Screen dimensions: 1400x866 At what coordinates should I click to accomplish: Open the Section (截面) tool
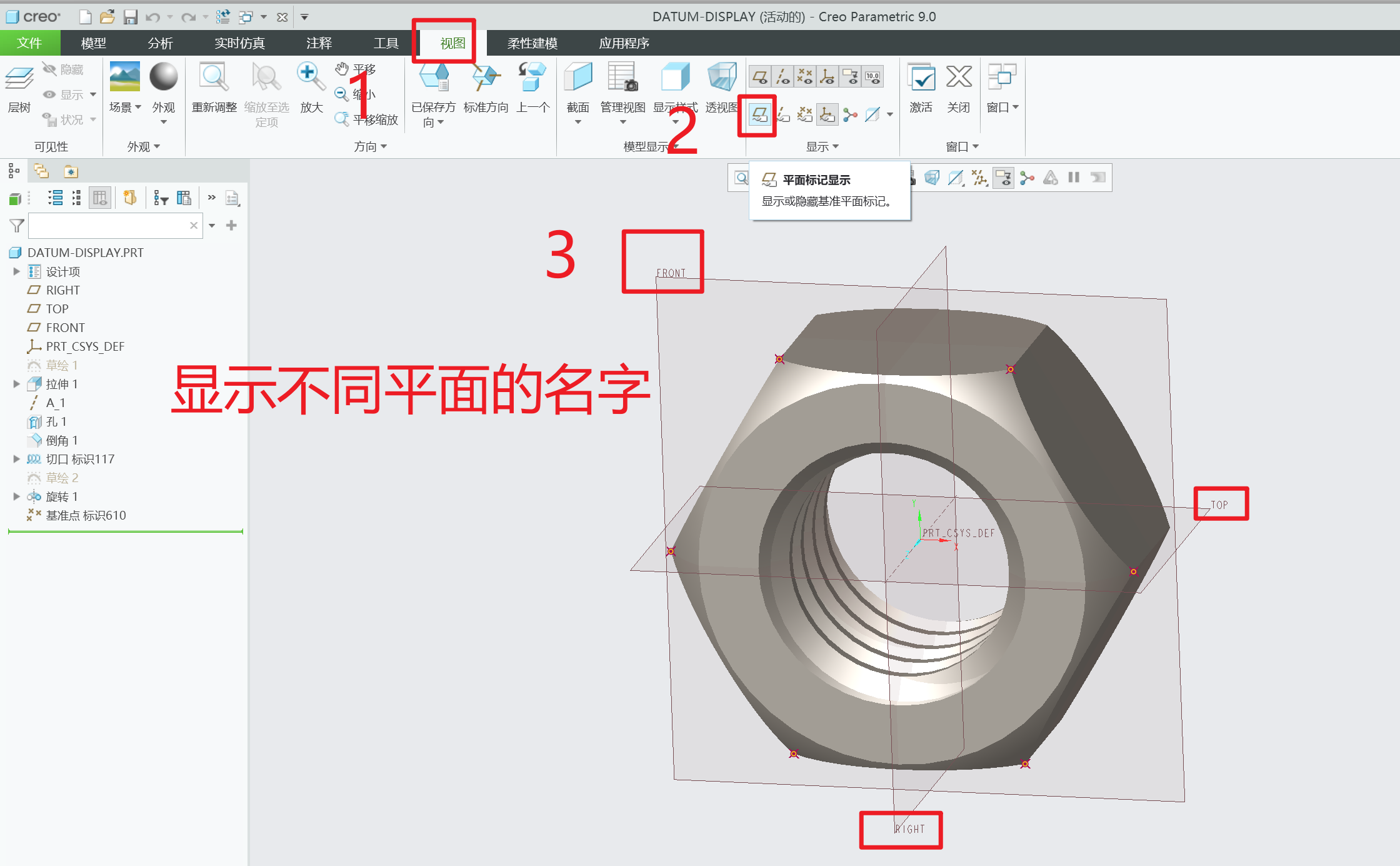(577, 78)
